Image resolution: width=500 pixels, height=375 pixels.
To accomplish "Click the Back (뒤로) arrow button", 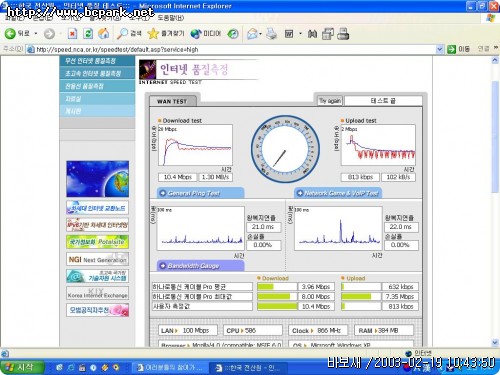I will pos(10,33).
